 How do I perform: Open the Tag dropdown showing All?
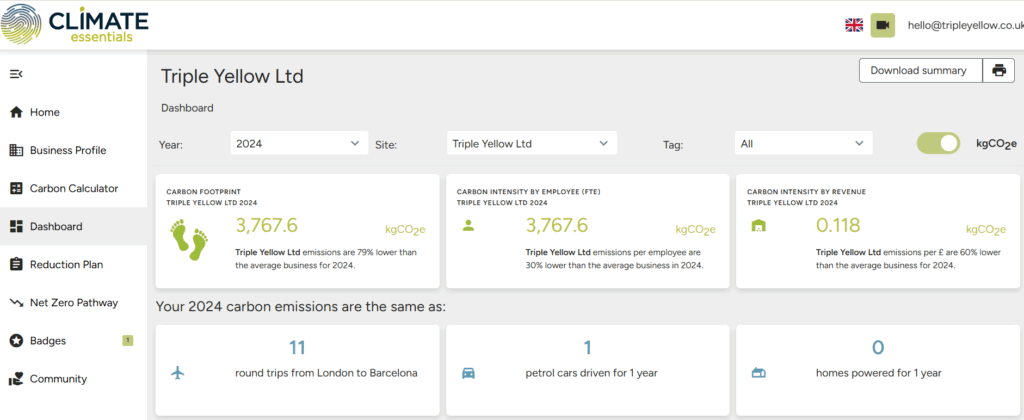pyautogui.click(x=803, y=144)
